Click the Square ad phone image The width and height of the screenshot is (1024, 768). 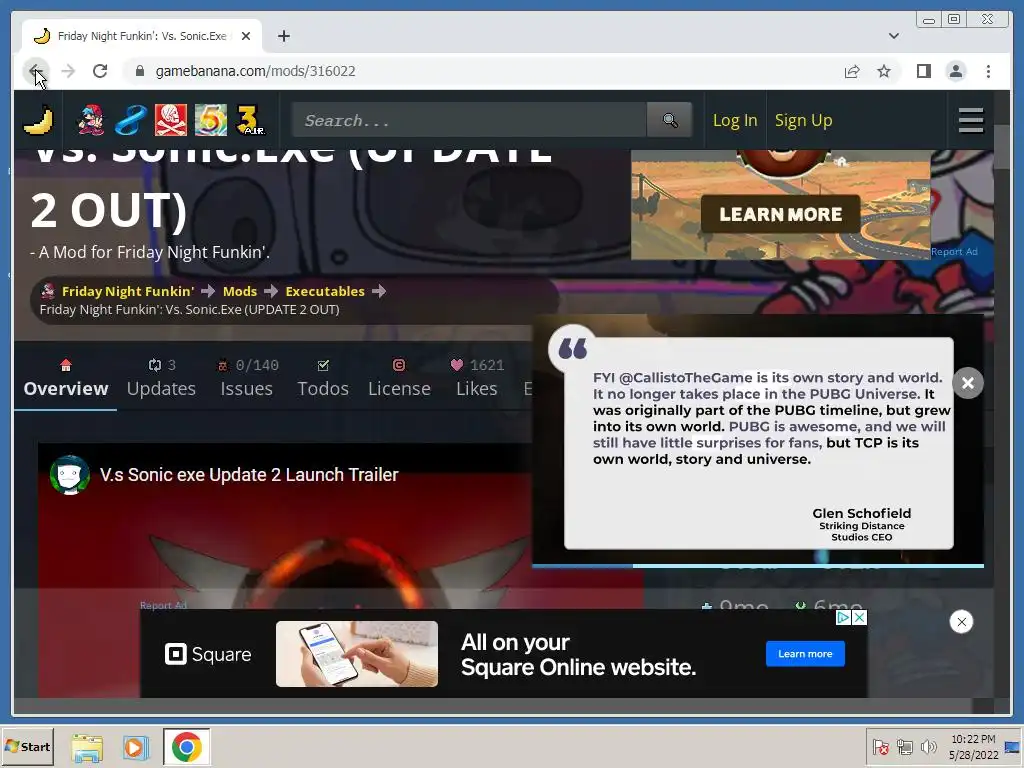pyautogui.click(x=357, y=654)
